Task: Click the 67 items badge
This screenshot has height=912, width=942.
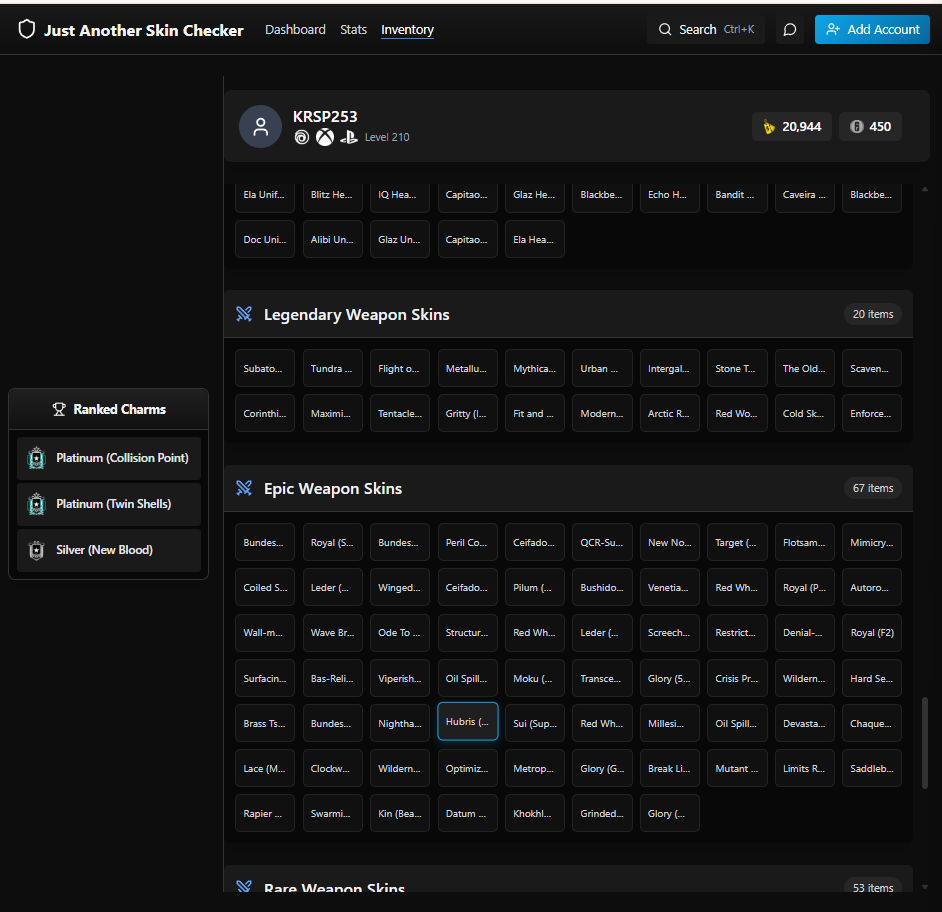Action: (872, 488)
